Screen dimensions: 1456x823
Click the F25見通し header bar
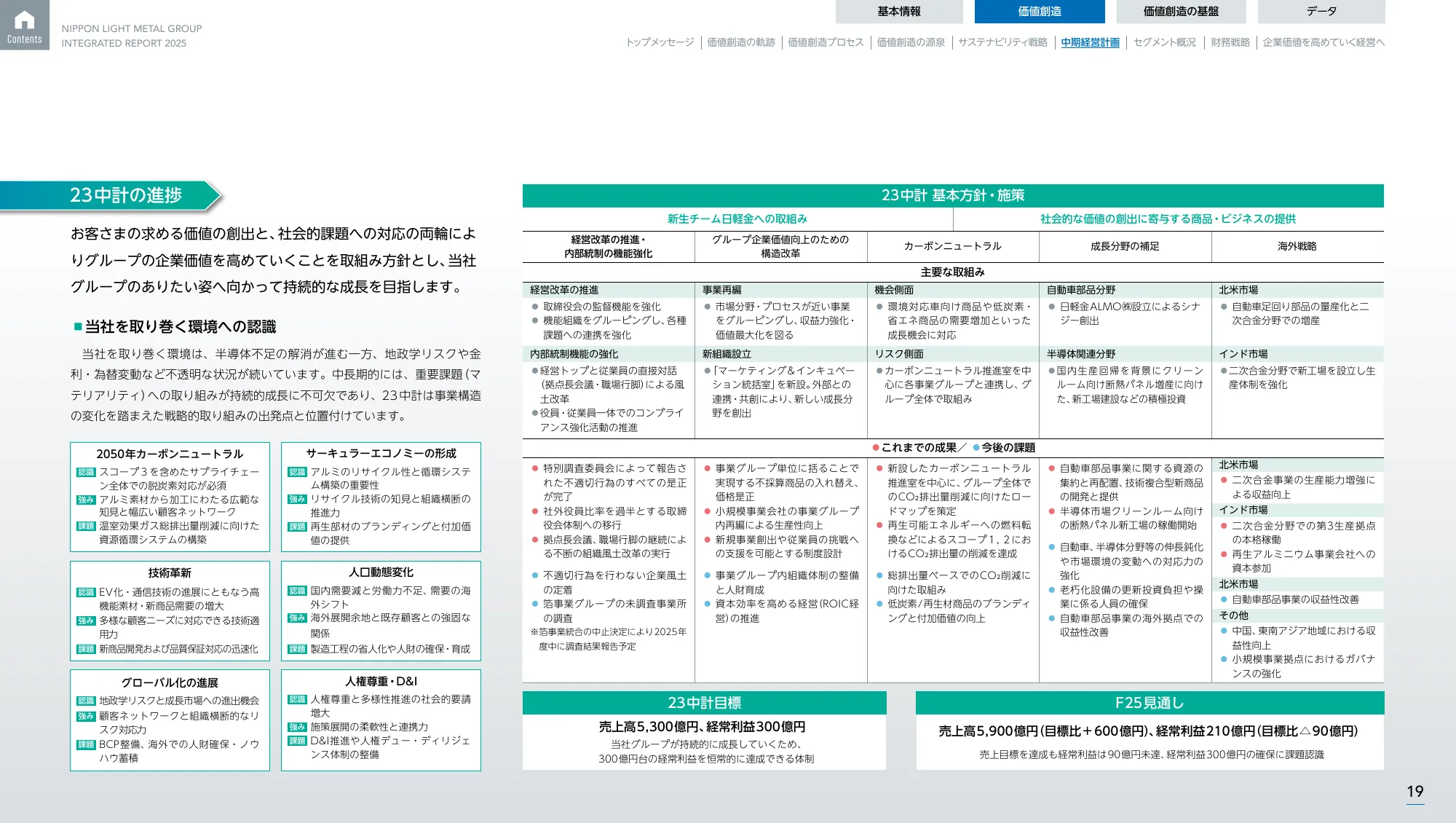coord(1149,703)
